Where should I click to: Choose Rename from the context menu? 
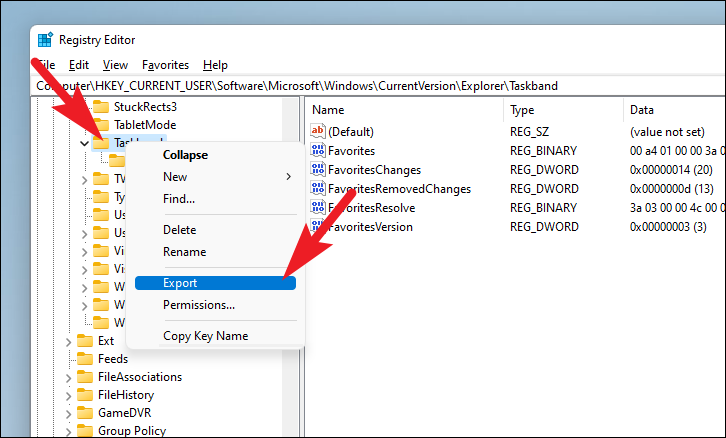[215, 252]
